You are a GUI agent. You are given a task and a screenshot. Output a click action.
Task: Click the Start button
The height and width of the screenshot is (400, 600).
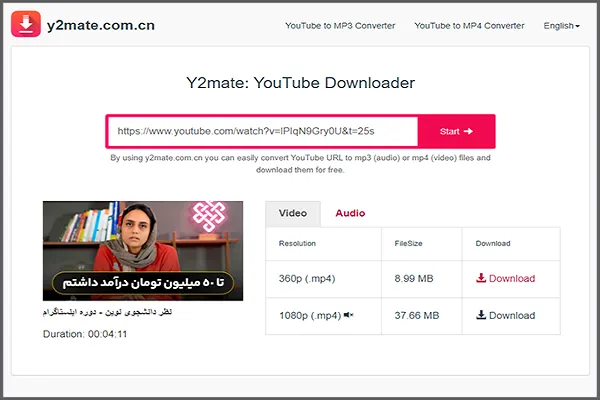point(456,131)
